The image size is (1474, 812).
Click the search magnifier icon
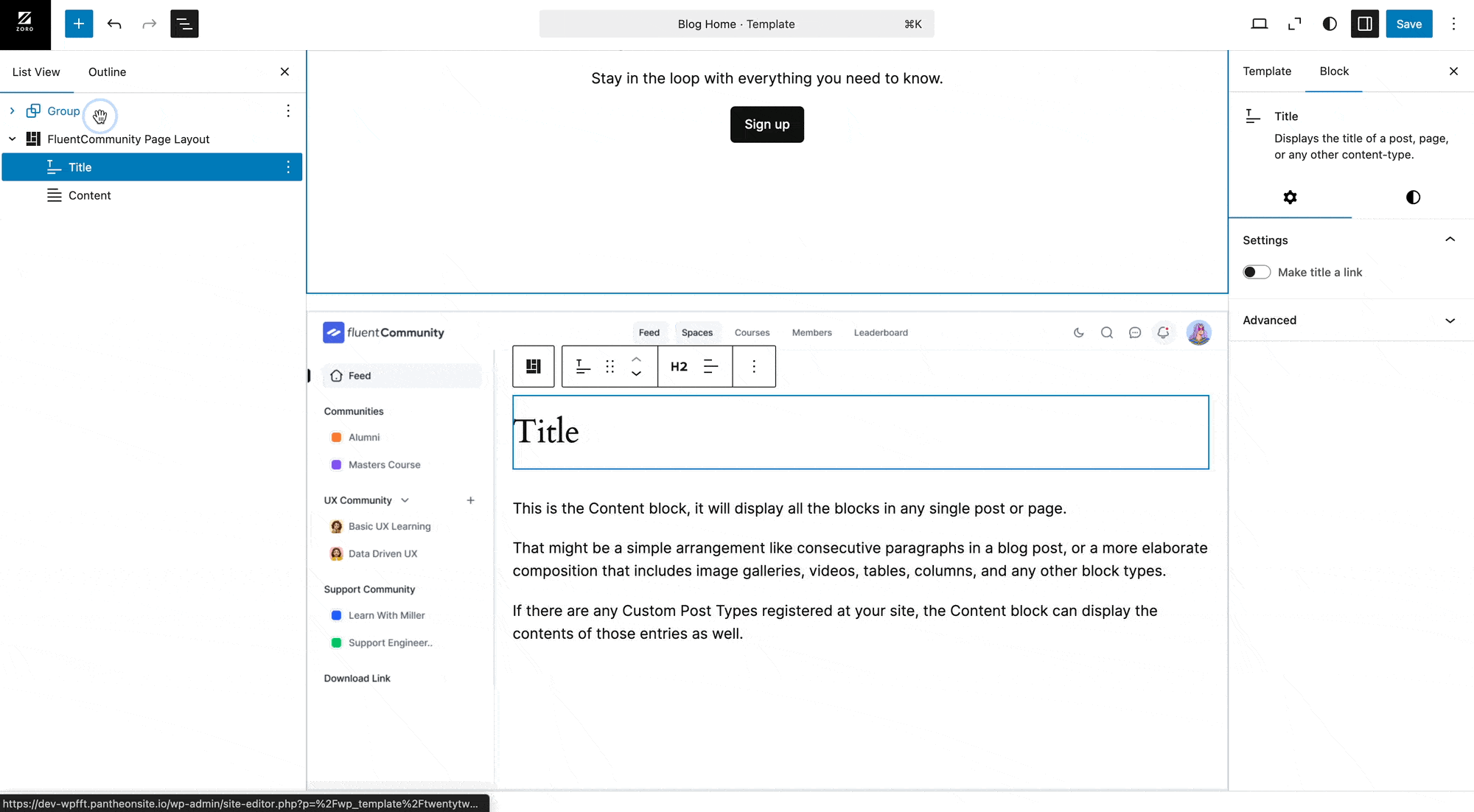coord(1106,333)
